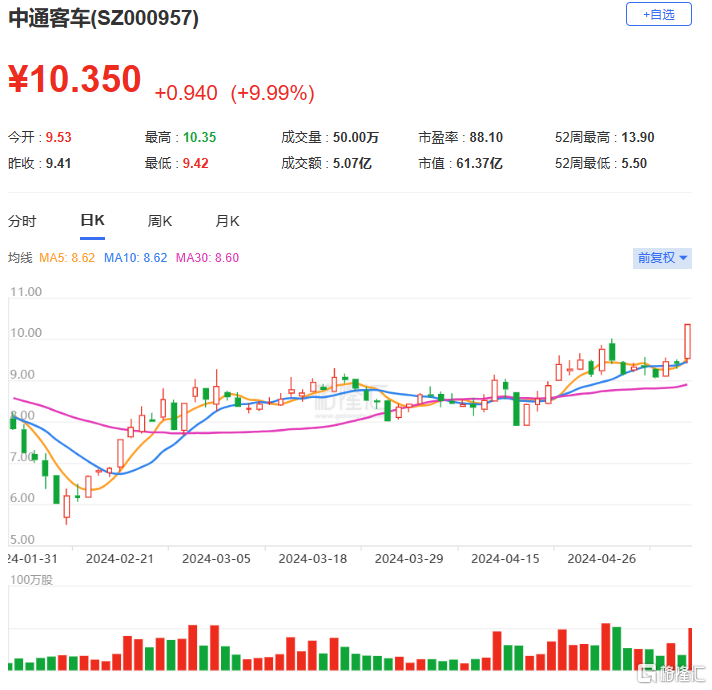The image size is (712, 690).
Task: Click the 2024-04-15 date axis label
Action: click(505, 558)
